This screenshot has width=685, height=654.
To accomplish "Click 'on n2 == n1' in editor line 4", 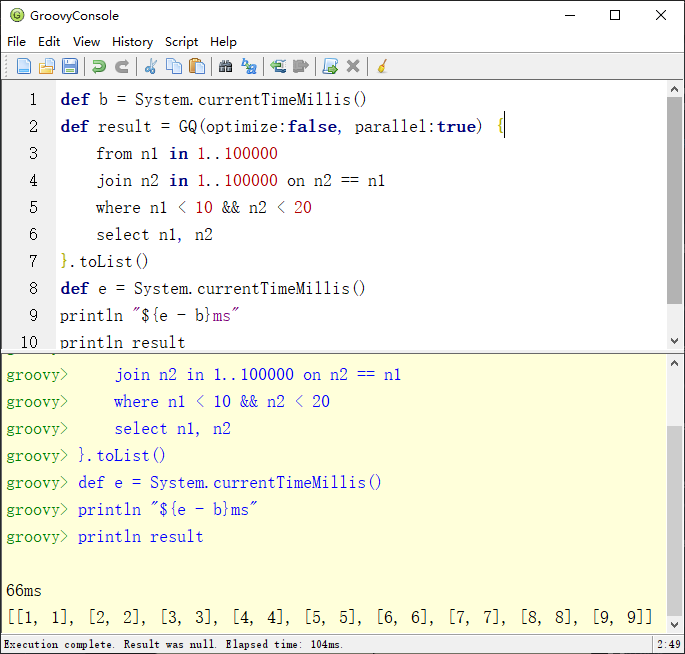I will (336, 181).
